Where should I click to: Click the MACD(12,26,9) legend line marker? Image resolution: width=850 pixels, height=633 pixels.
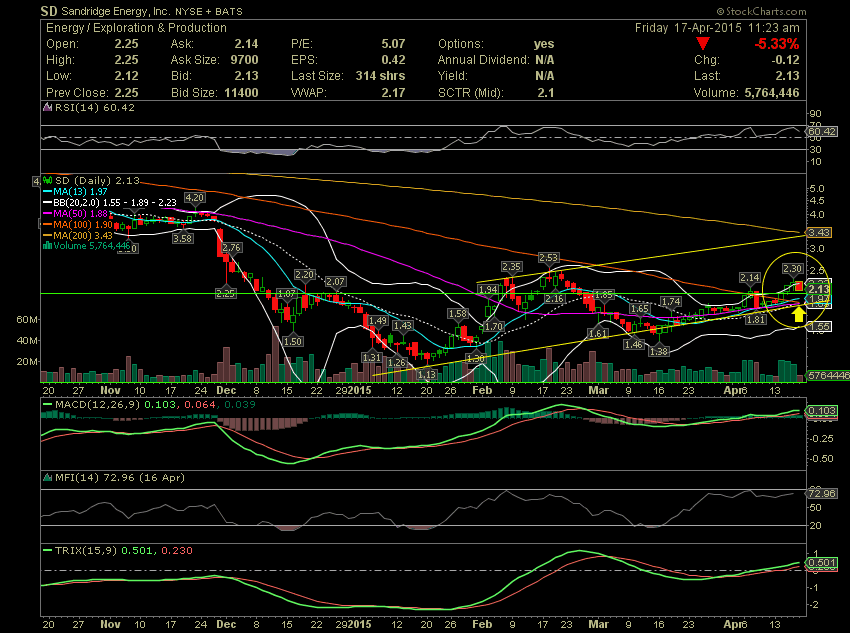47,404
